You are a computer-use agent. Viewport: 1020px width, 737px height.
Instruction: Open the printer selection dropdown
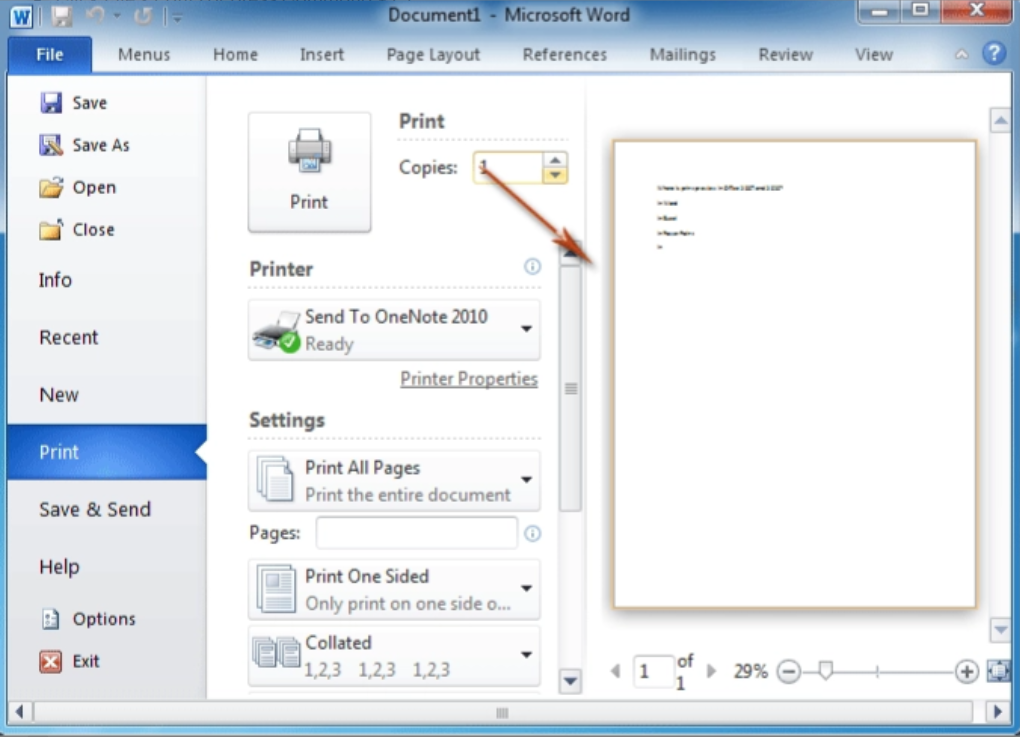[x=527, y=330]
